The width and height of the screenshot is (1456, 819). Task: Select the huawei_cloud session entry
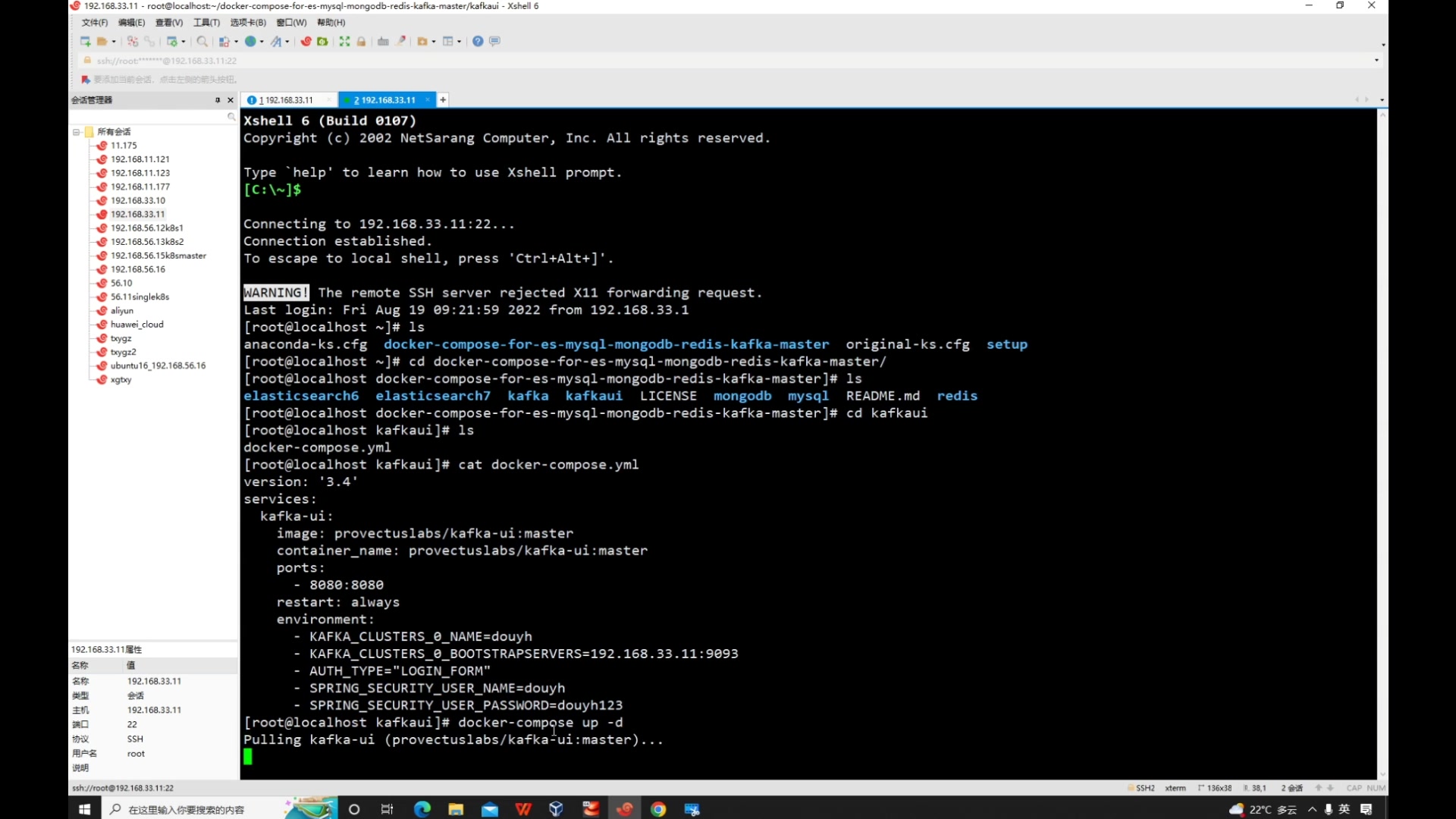[x=136, y=324]
